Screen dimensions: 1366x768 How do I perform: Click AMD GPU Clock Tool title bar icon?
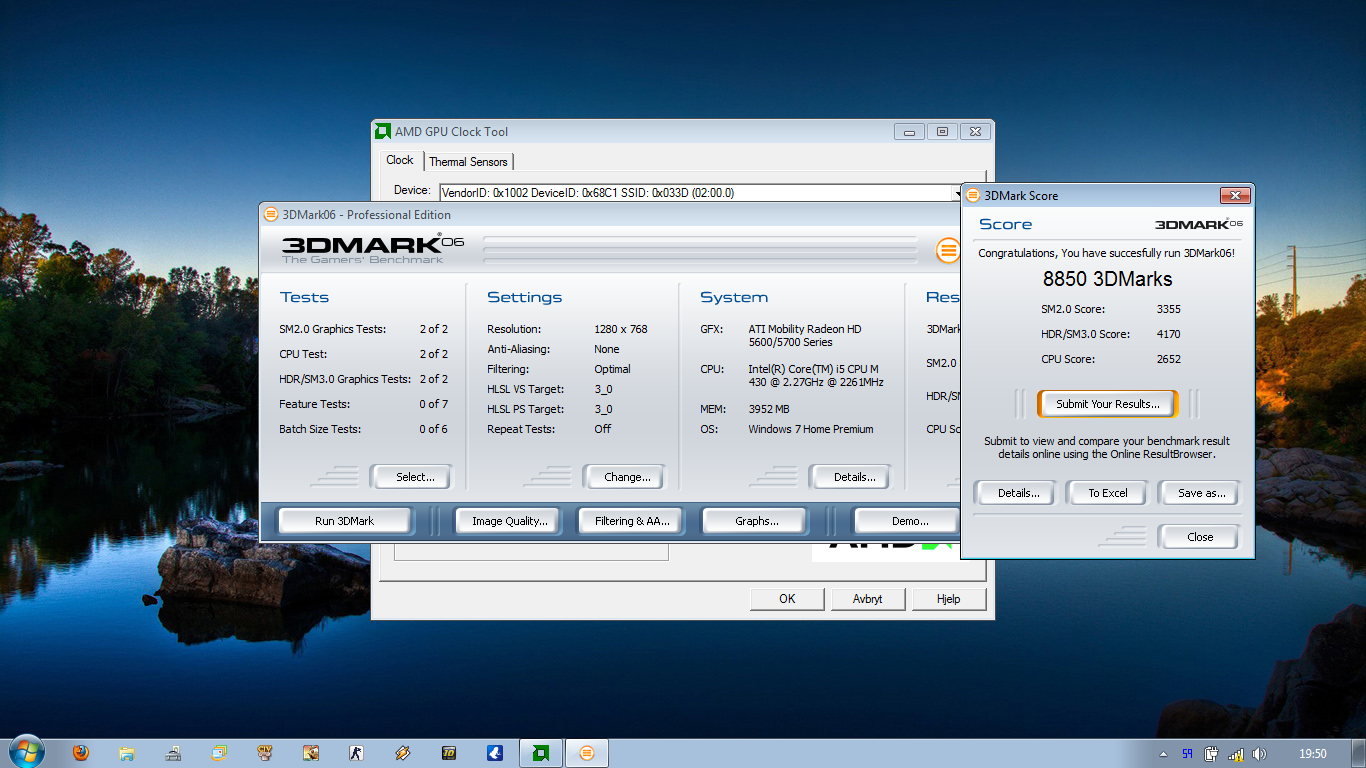pyautogui.click(x=382, y=131)
